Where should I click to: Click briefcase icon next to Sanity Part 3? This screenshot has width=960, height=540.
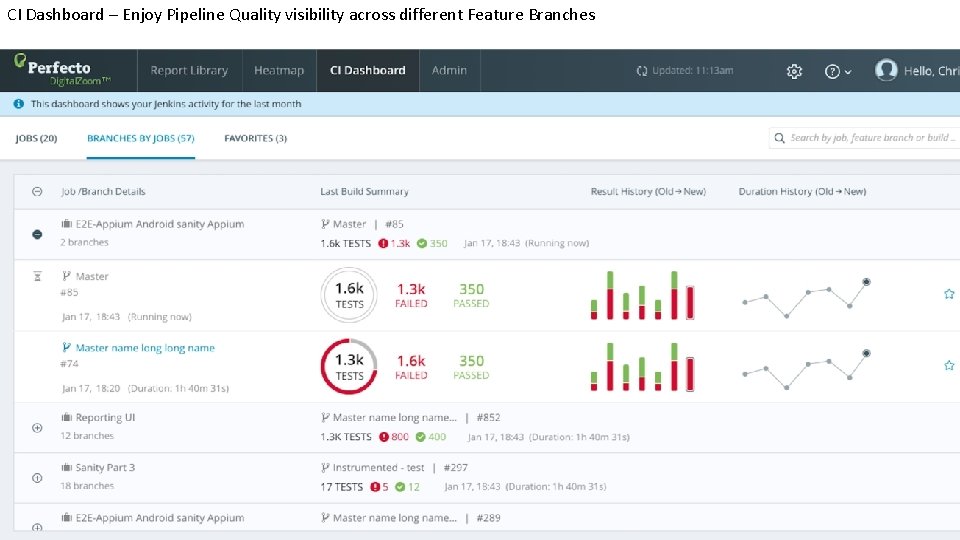[66, 467]
